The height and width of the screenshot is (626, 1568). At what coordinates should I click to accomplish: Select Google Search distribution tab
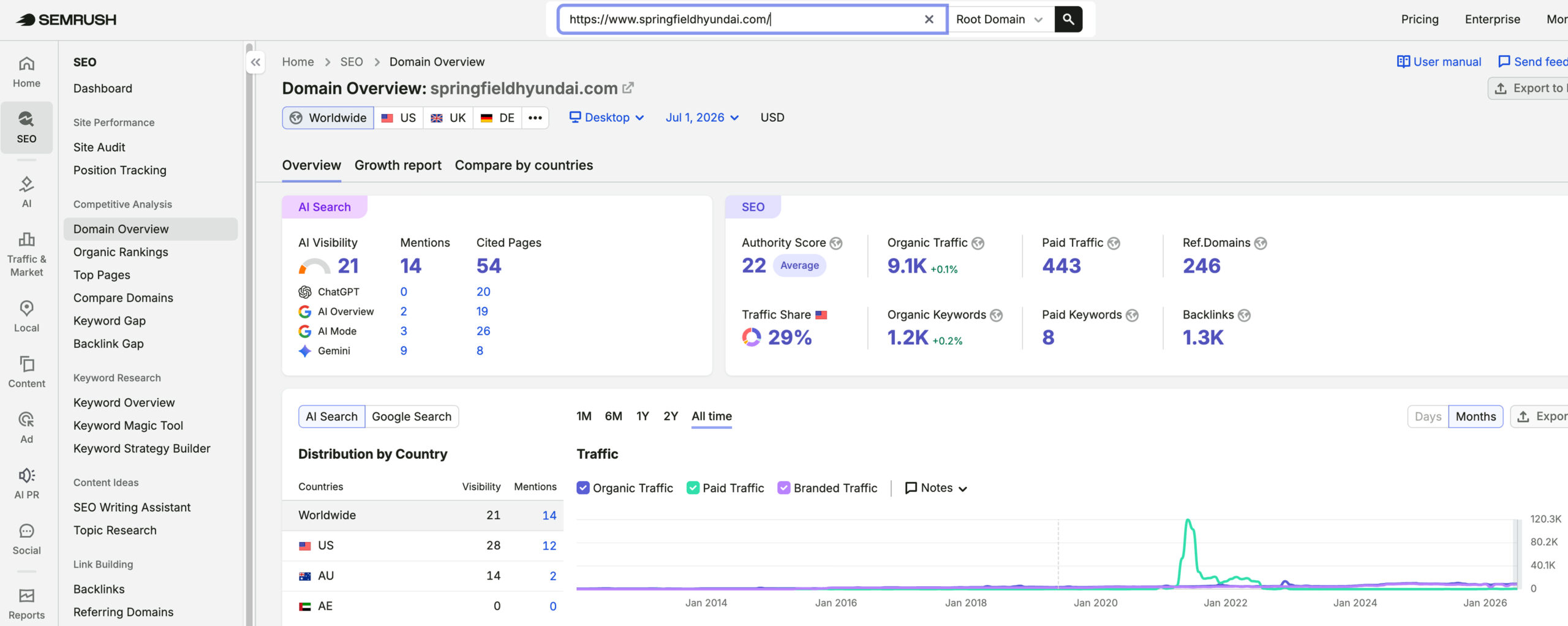(412, 417)
